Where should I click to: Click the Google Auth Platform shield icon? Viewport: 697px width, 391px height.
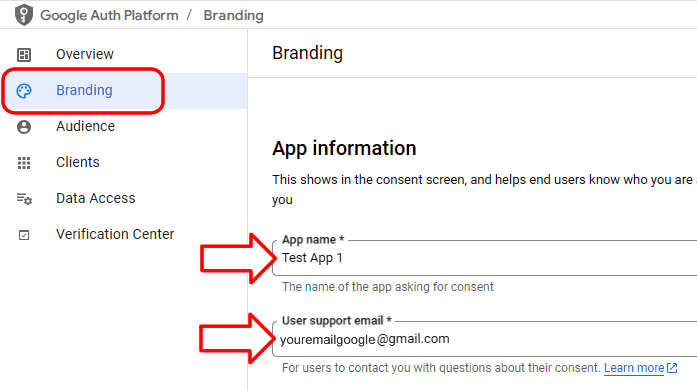[24, 15]
